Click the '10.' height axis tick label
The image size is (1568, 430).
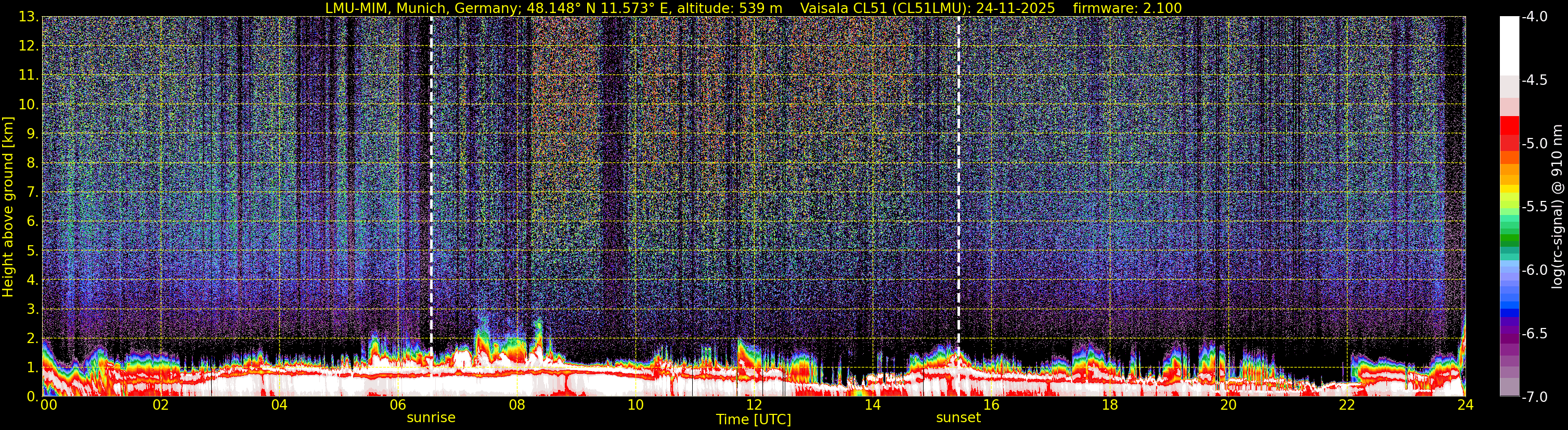pos(28,104)
